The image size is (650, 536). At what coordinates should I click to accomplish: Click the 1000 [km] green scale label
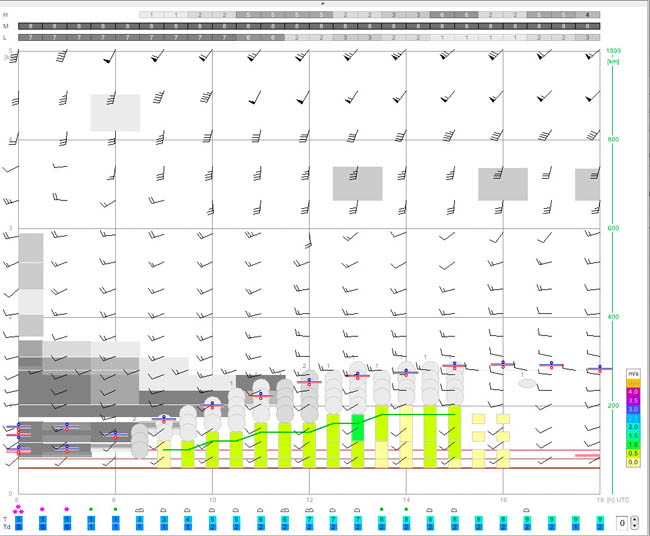click(x=613, y=56)
